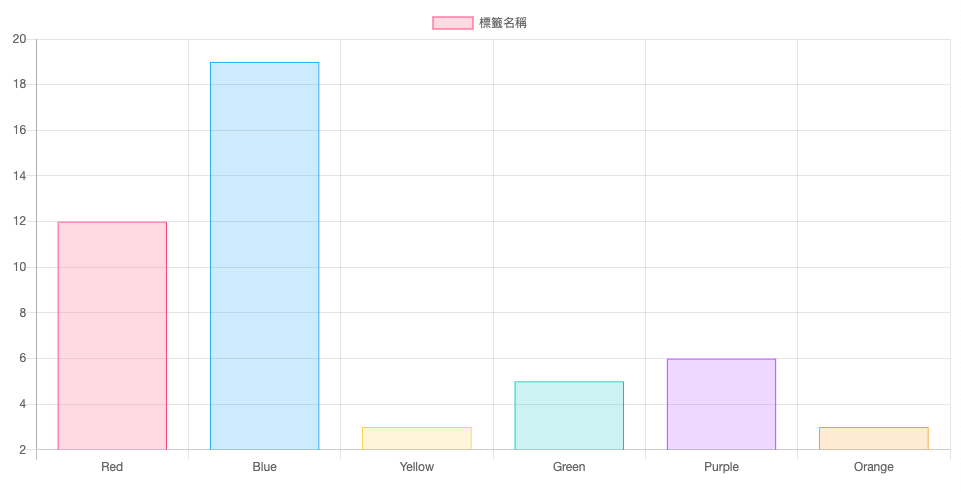Click the Purple x-axis label
Screen dimensions: 961x492
pyautogui.click(x=721, y=467)
